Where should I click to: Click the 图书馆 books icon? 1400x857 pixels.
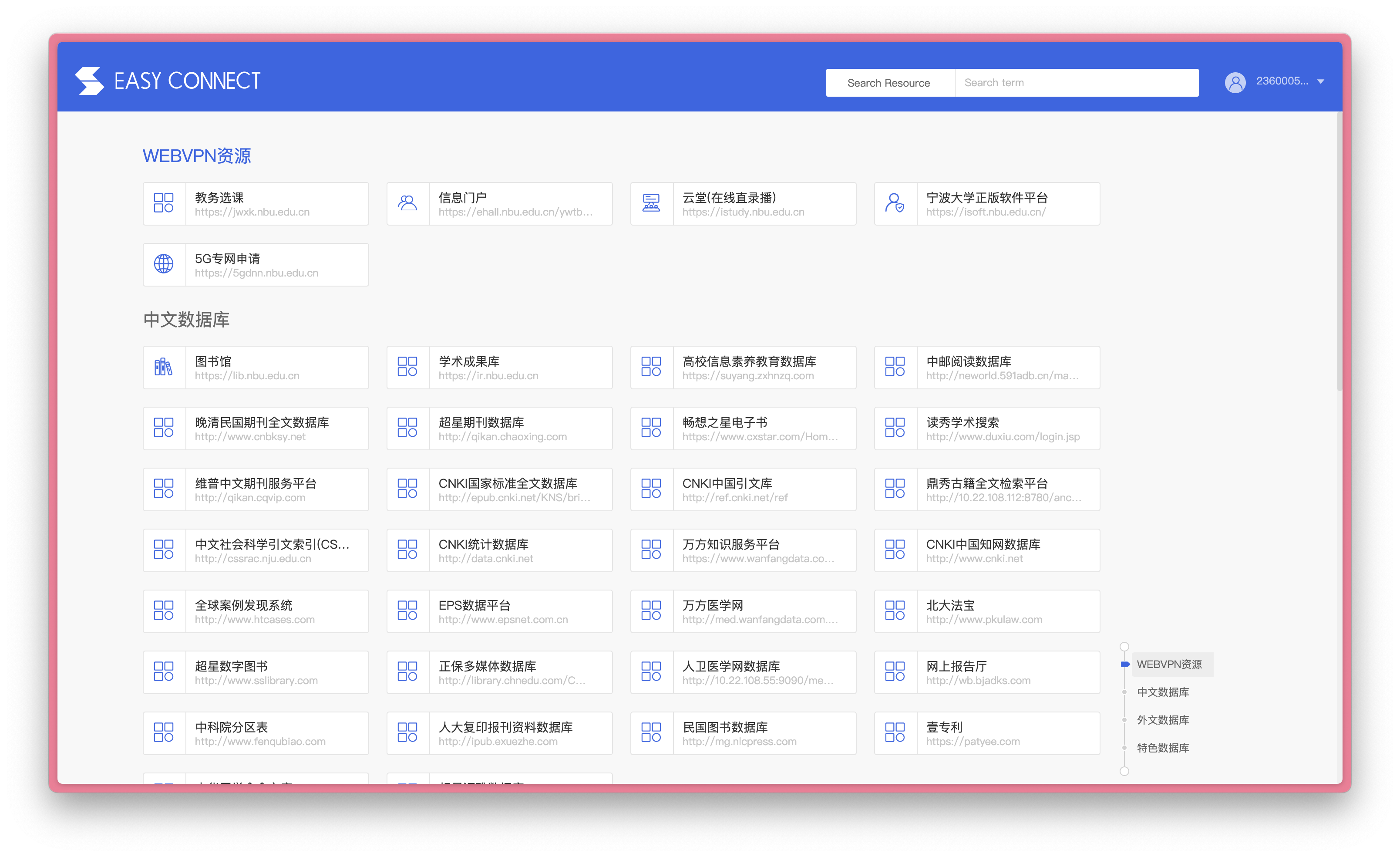pos(164,367)
